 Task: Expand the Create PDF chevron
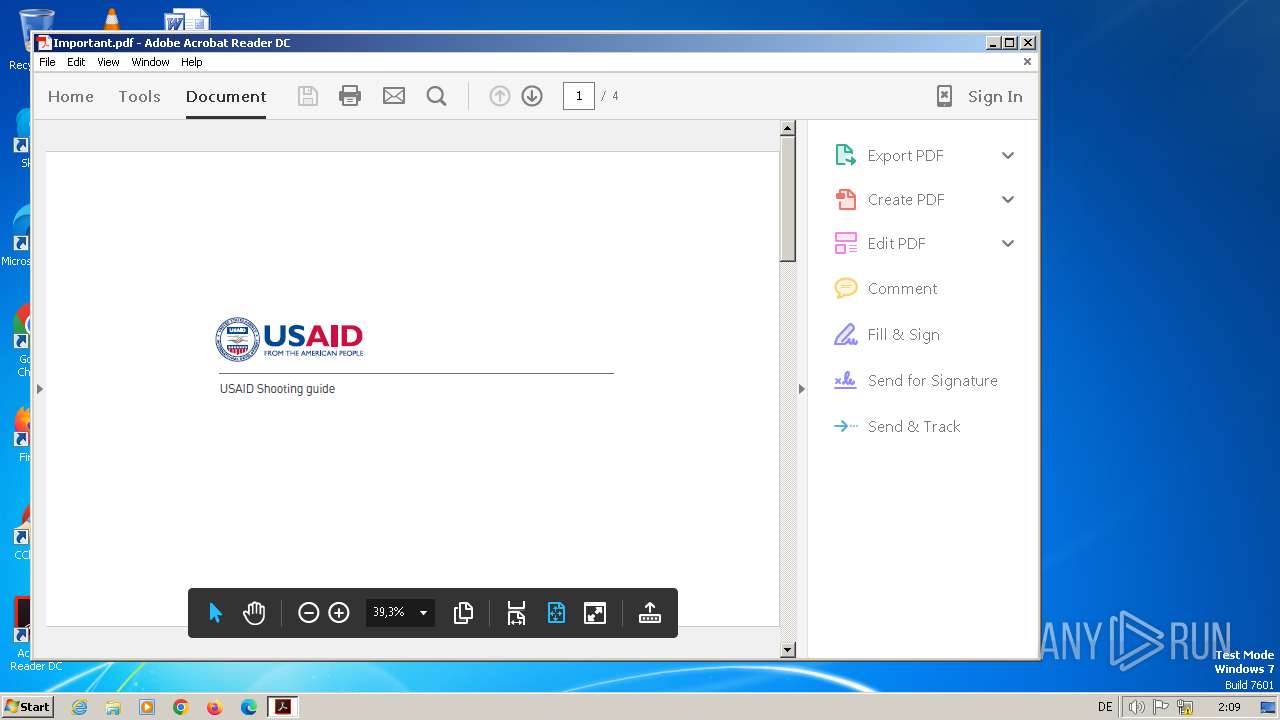(x=1008, y=199)
